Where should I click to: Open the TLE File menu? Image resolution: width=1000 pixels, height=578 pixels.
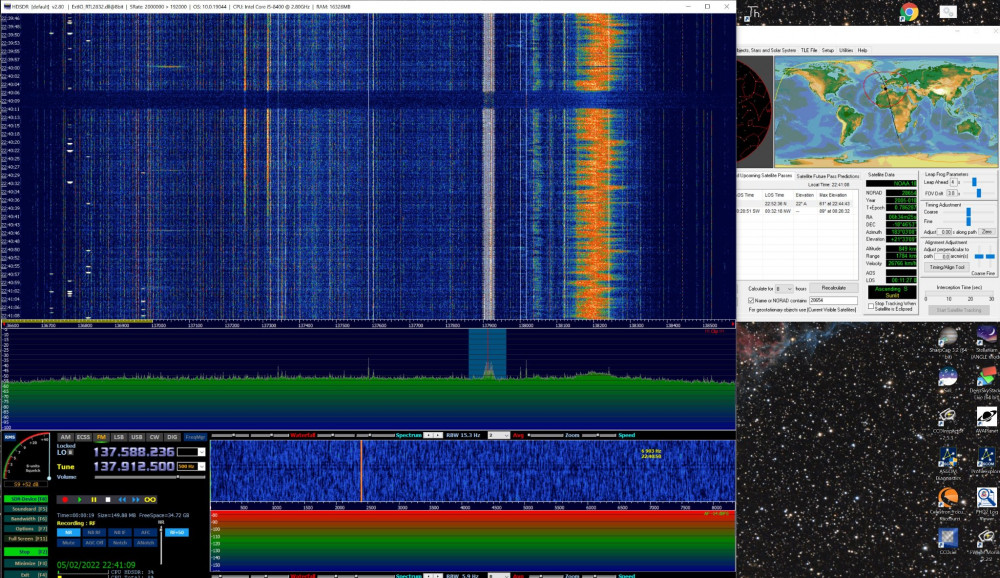click(x=809, y=50)
